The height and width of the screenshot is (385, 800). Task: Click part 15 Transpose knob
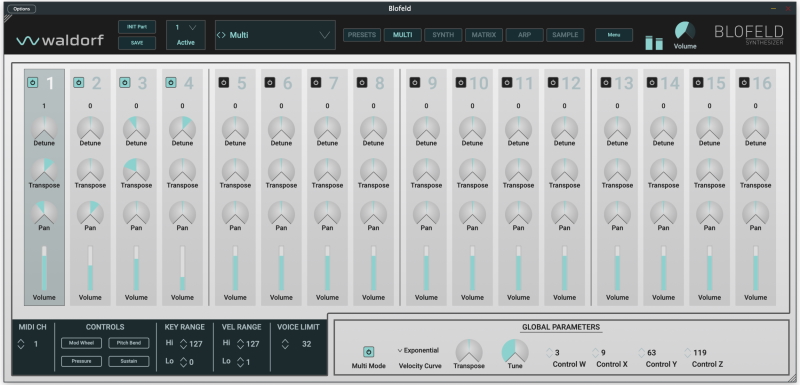pyautogui.click(x=709, y=171)
